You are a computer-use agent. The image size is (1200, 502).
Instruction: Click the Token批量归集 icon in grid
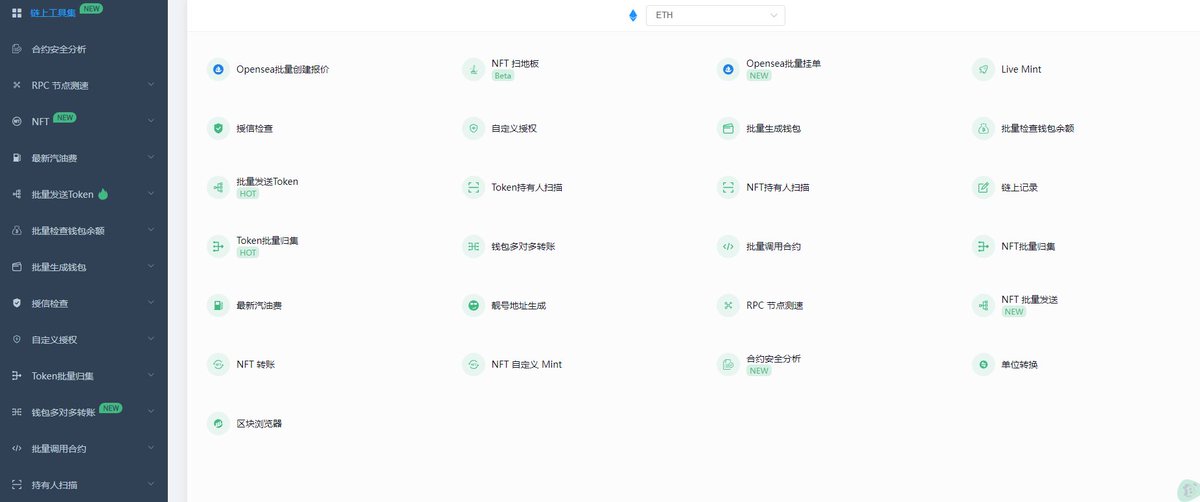(218, 247)
